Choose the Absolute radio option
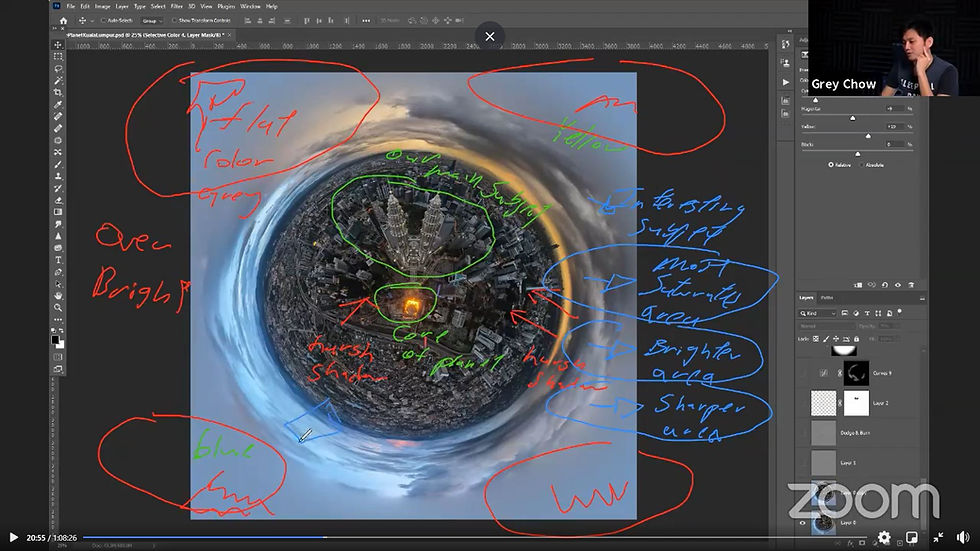Viewport: 980px width, 551px height. pyautogui.click(x=862, y=165)
